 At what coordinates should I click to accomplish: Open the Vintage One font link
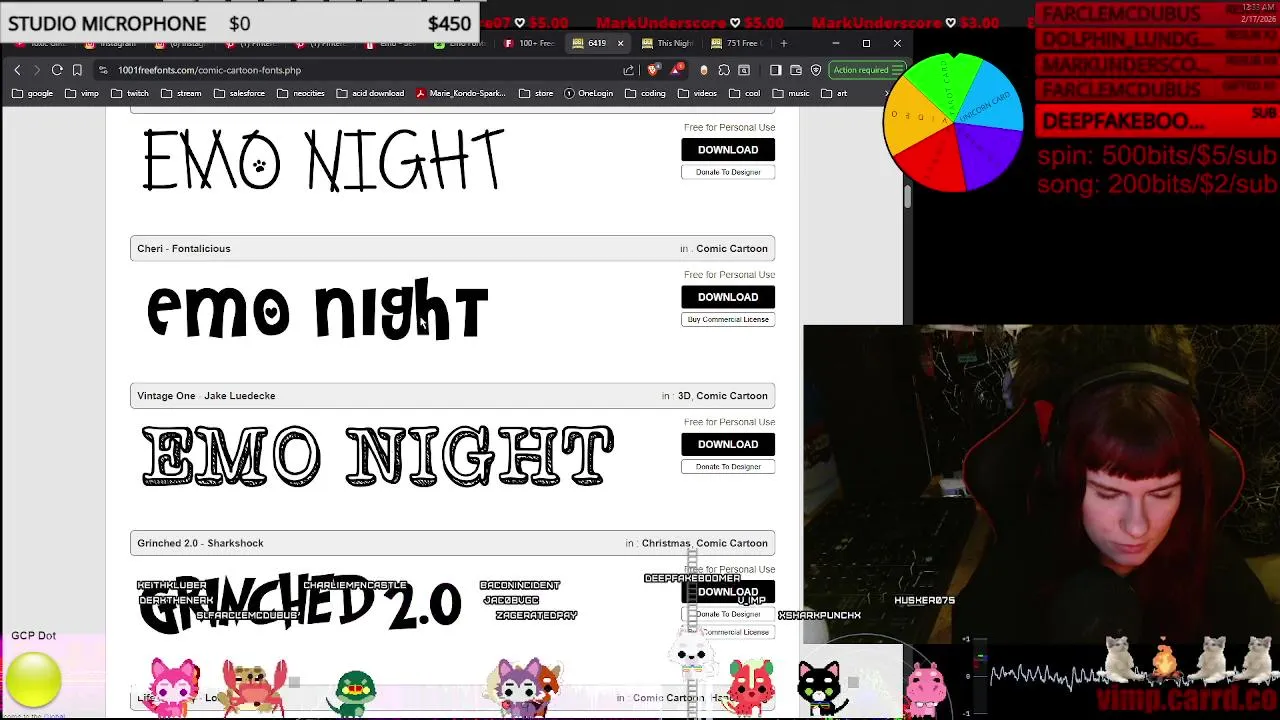(x=166, y=396)
